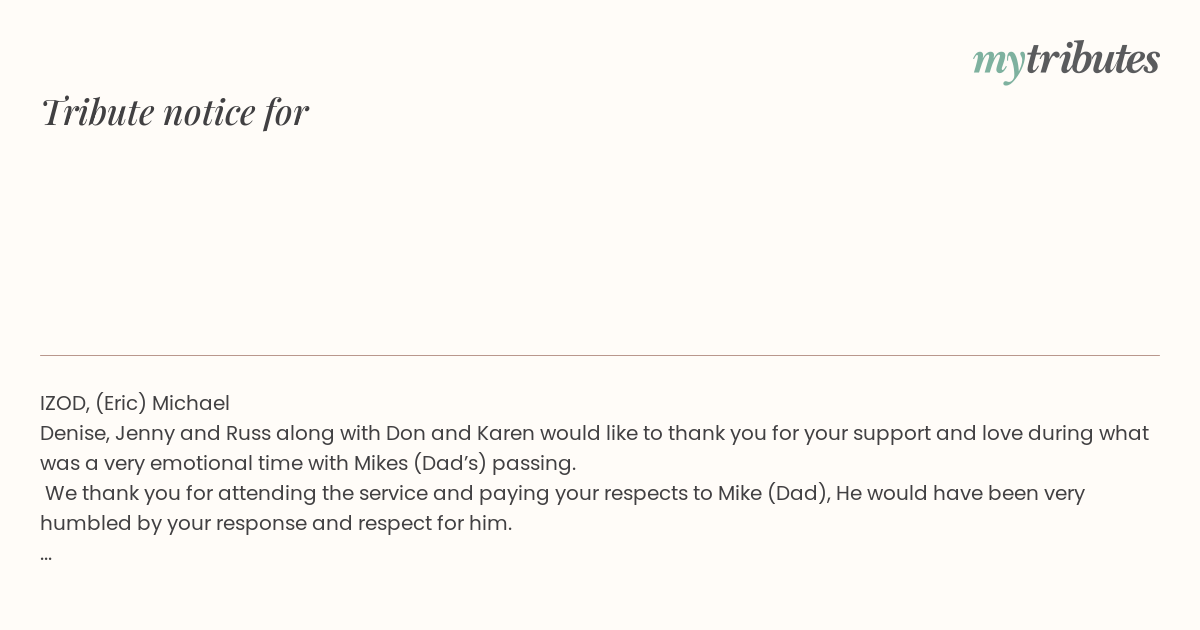The image size is (1200, 630).
Task: Select the name line "IZOD, (Eric) Michael"
Action: click(135, 403)
